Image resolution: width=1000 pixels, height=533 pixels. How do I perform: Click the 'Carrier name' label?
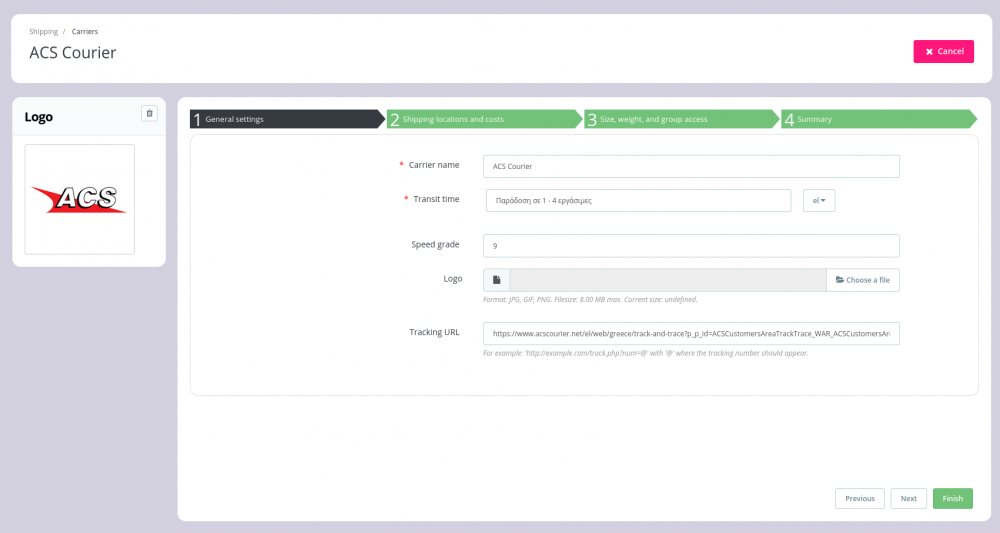434,164
